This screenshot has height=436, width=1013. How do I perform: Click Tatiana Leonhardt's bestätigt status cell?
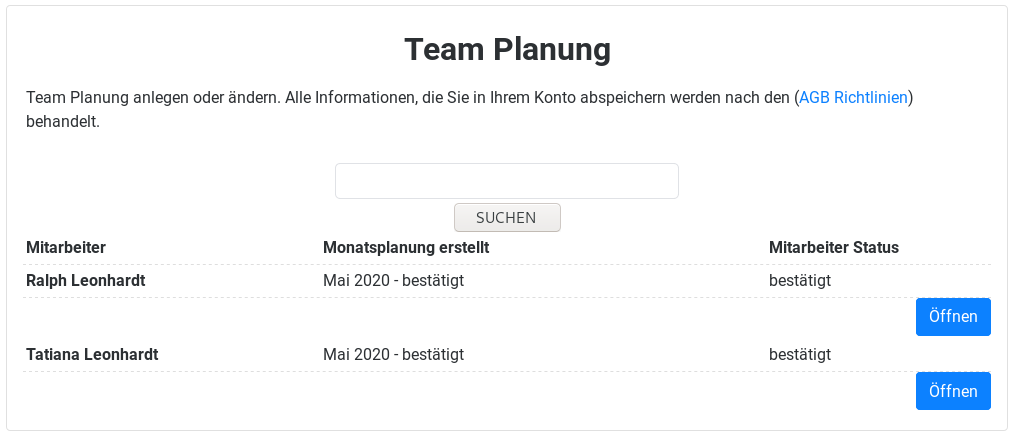coord(799,354)
